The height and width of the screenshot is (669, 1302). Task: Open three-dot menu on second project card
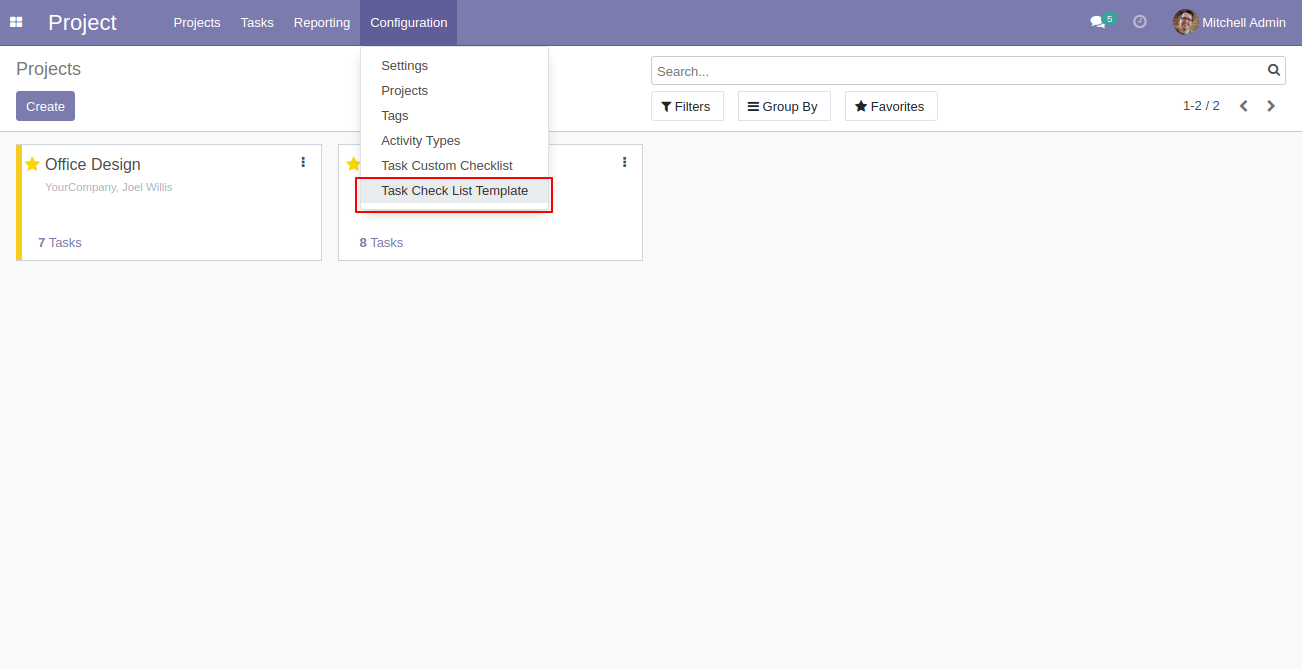pyautogui.click(x=624, y=162)
